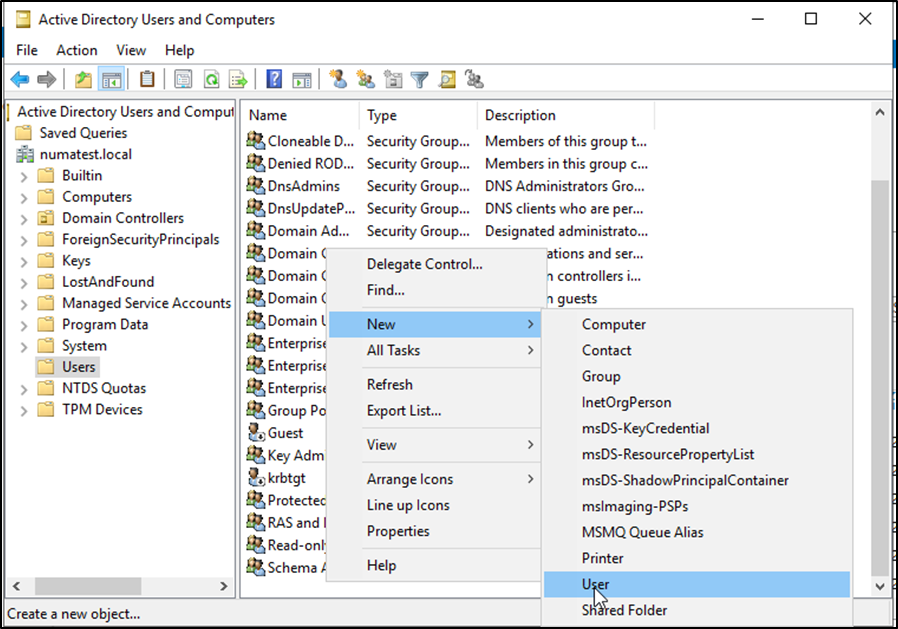The height and width of the screenshot is (629, 898).
Task: Click Delegate Control in context menu
Action: pyautogui.click(x=424, y=264)
